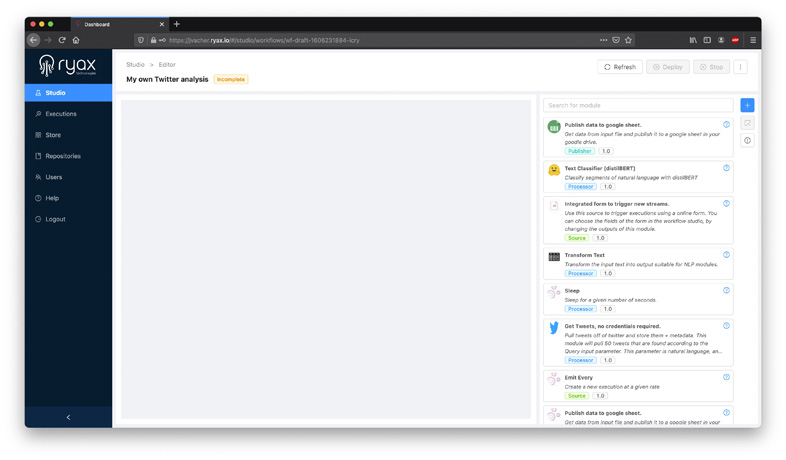786x460 pixels.
Task: Open help for Sleep module
Action: 726,290
